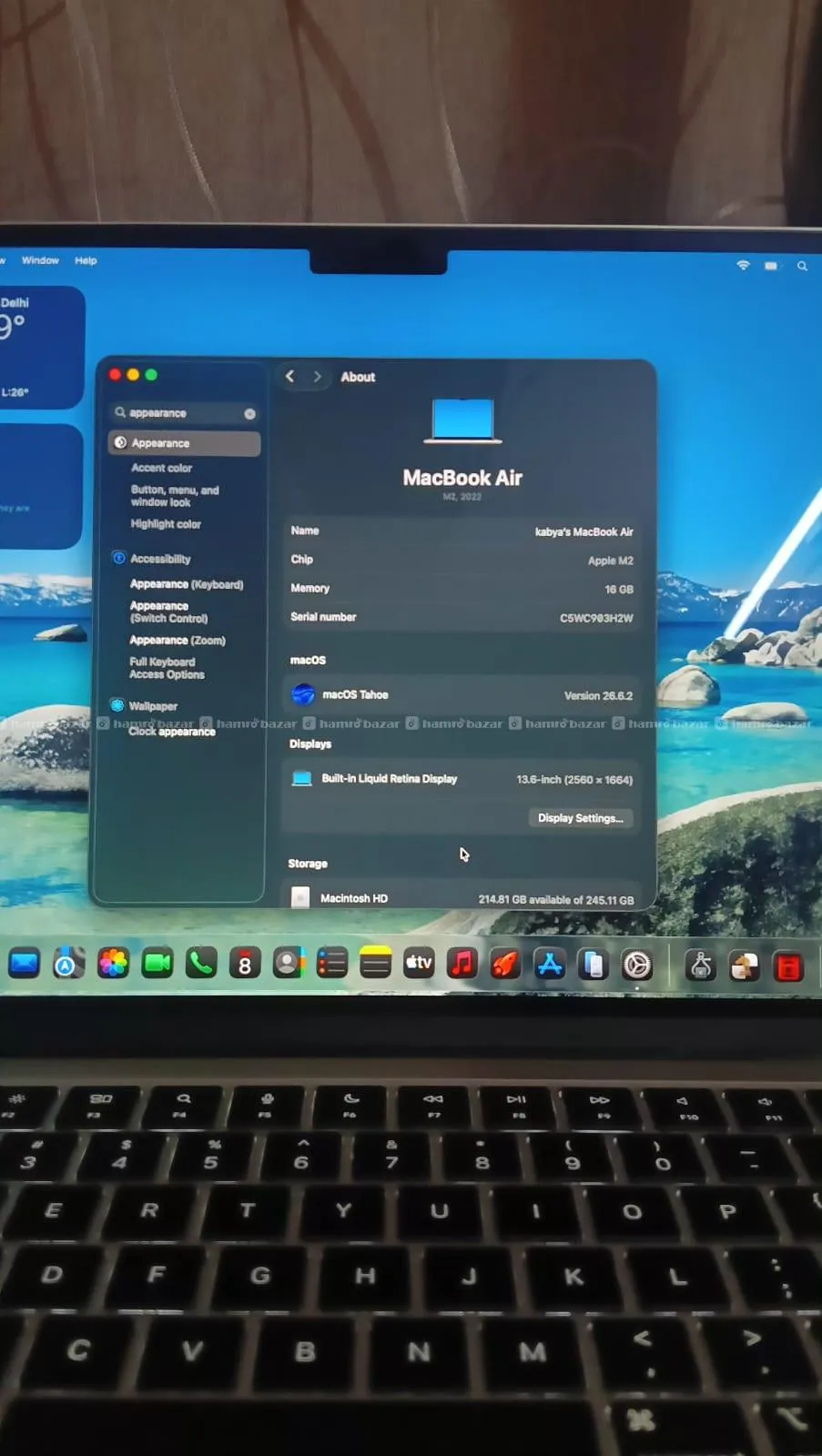
Task: Select Full Keyboard Access Options
Action: [167, 668]
